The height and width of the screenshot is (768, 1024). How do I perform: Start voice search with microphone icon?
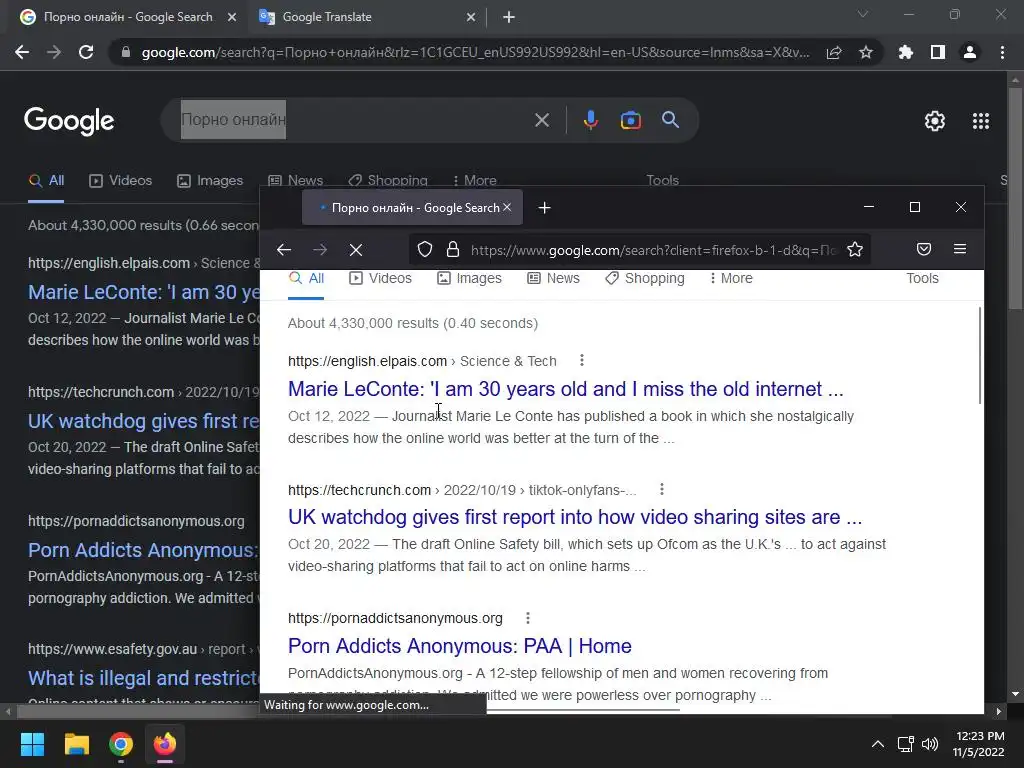coord(590,120)
